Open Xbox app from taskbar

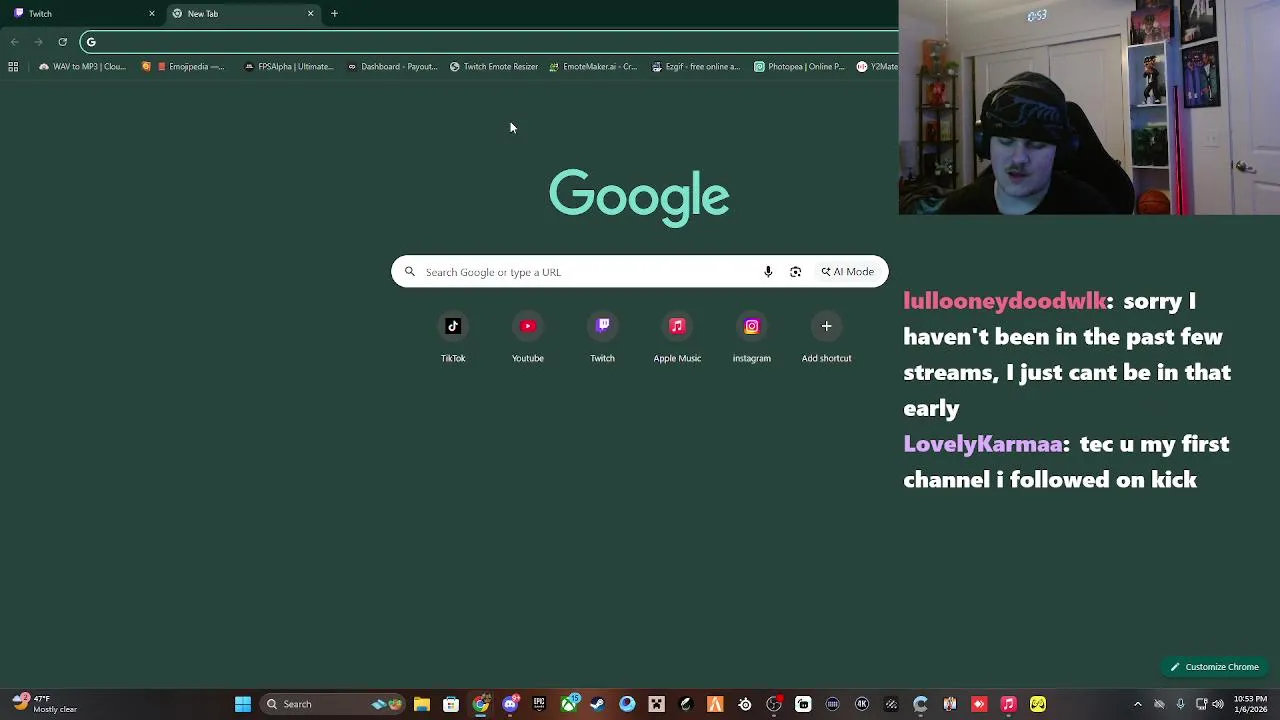569,704
